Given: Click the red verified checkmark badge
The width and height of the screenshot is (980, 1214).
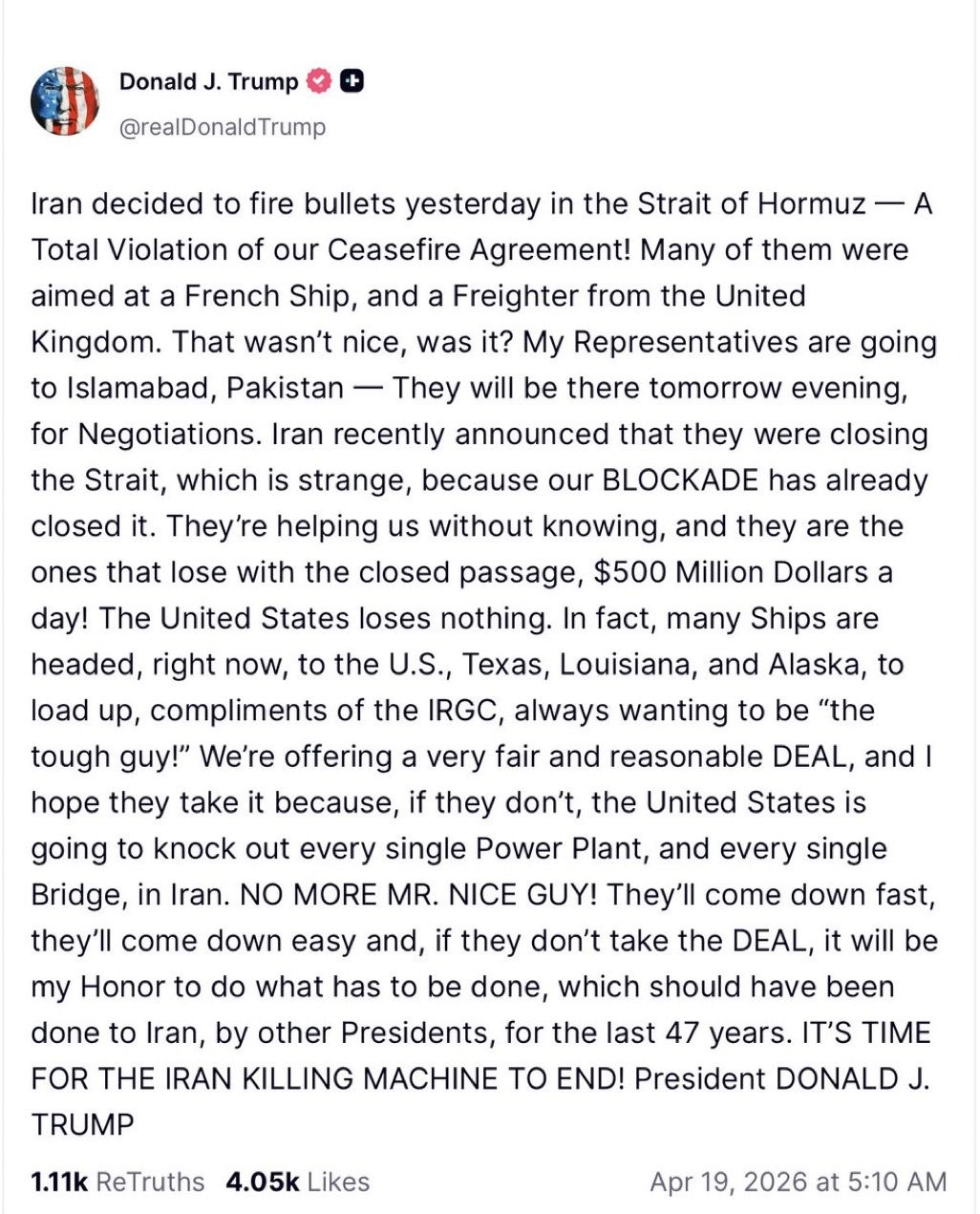Looking at the screenshot, I should (319, 82).
